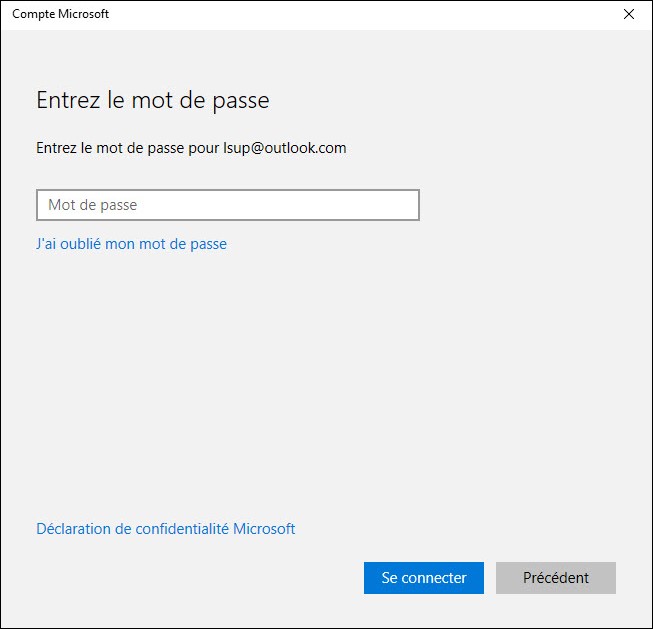Select the forgotten password recovery link
This screenshot has height=629, width=653.
(131, 243)
